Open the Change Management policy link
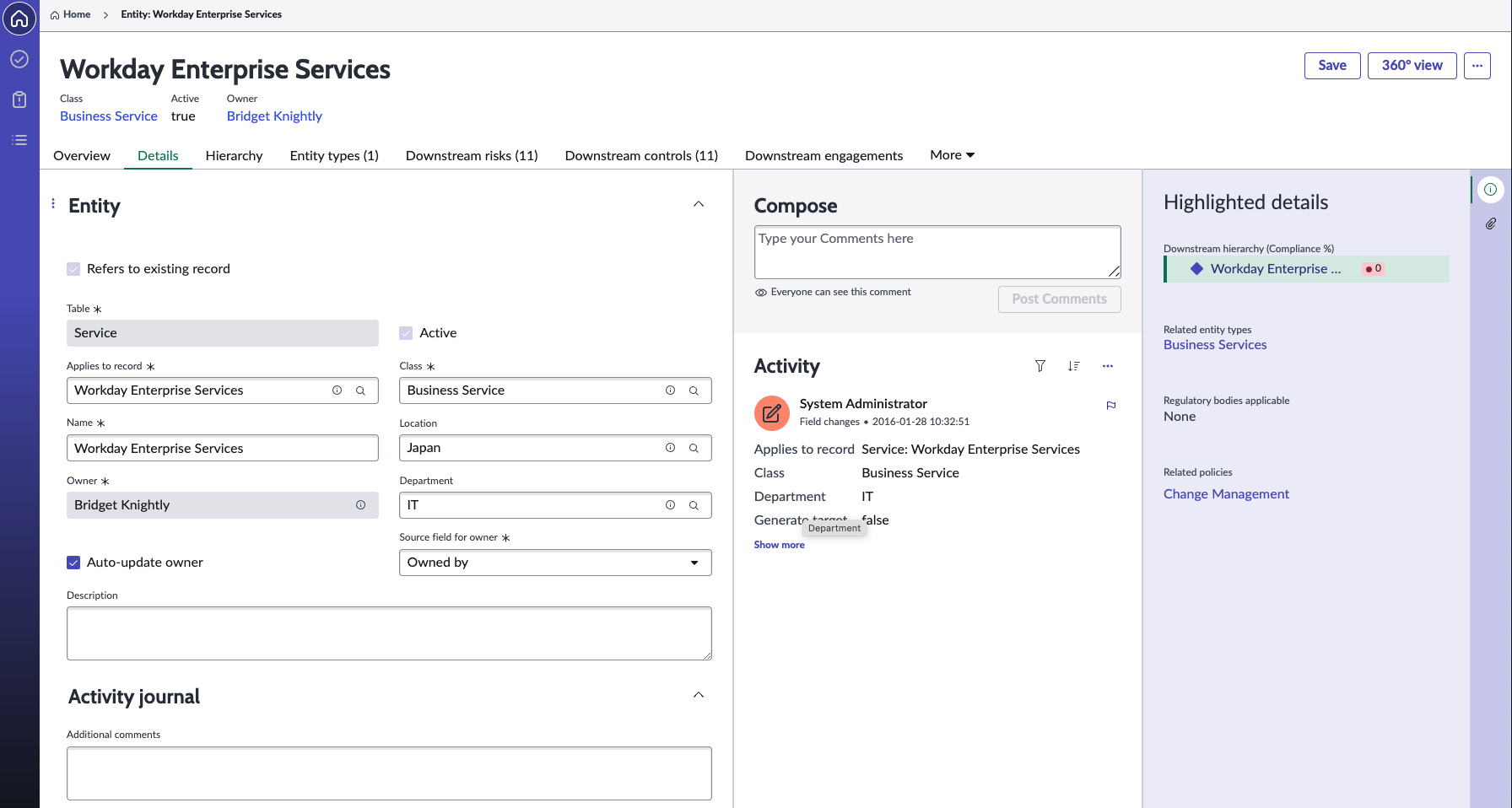The image size is (1512, 808). coord(1226,494)
